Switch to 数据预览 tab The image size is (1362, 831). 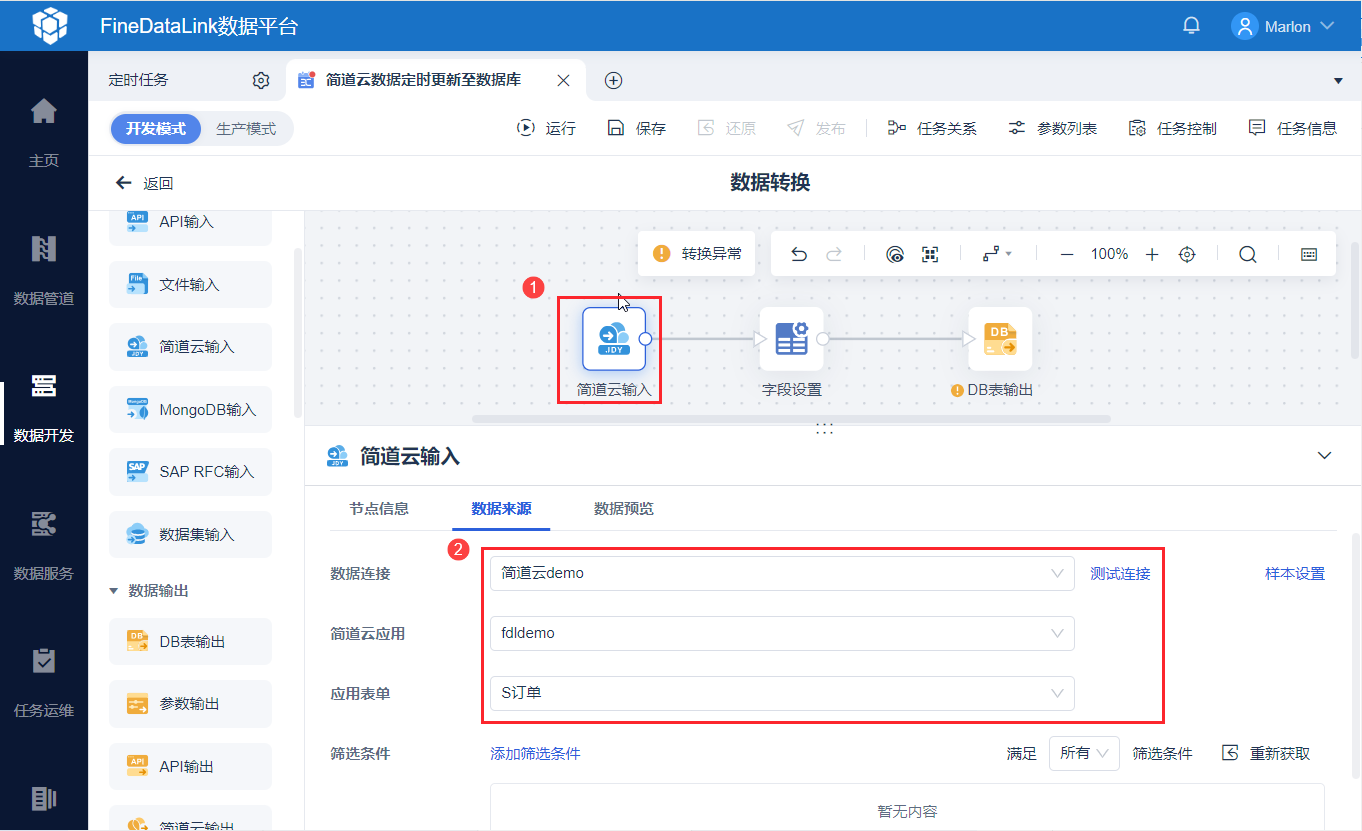[x=624, y=509]
